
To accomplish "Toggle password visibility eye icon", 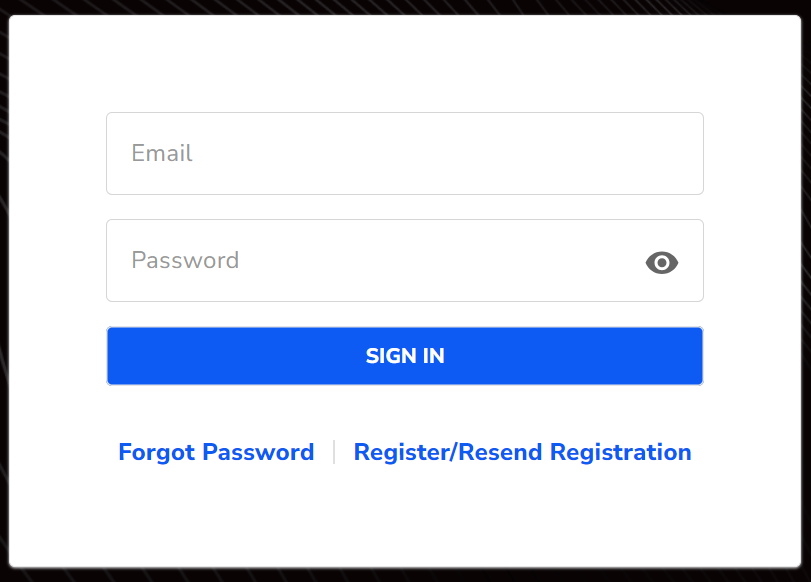I will click(x=662, y=262).
